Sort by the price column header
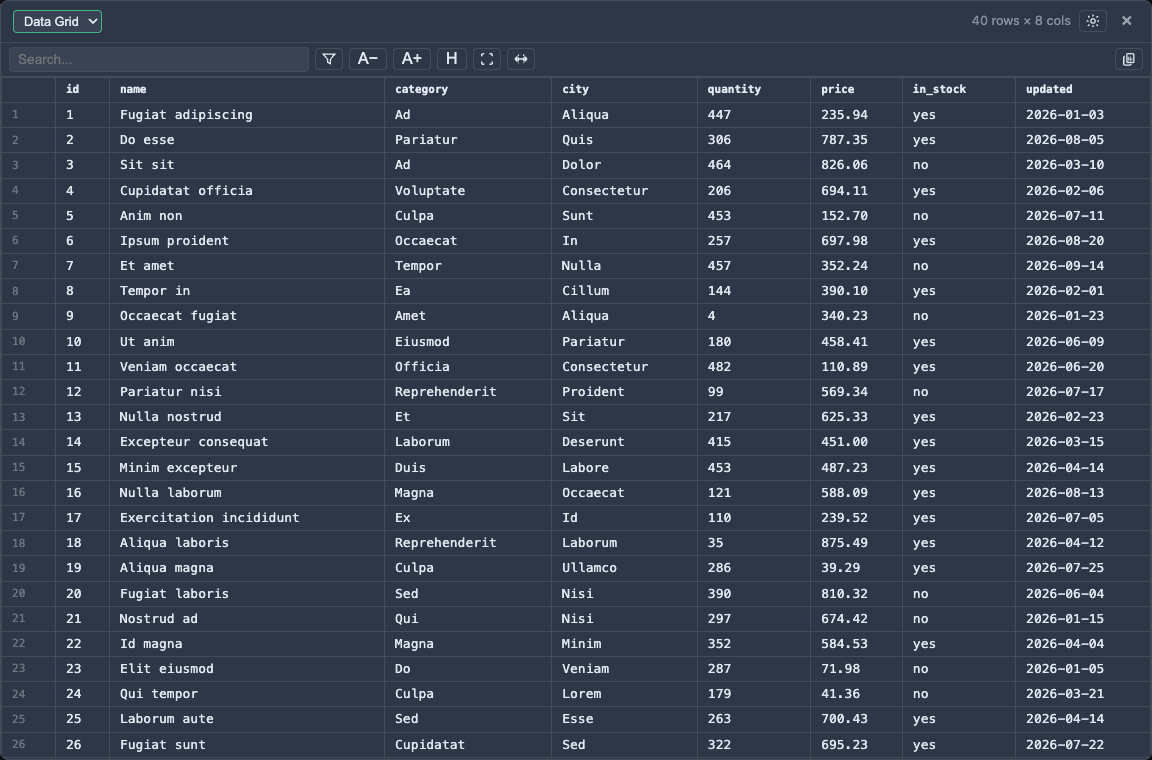Screen dimensions: 1152x760 [x=857, y=89]
